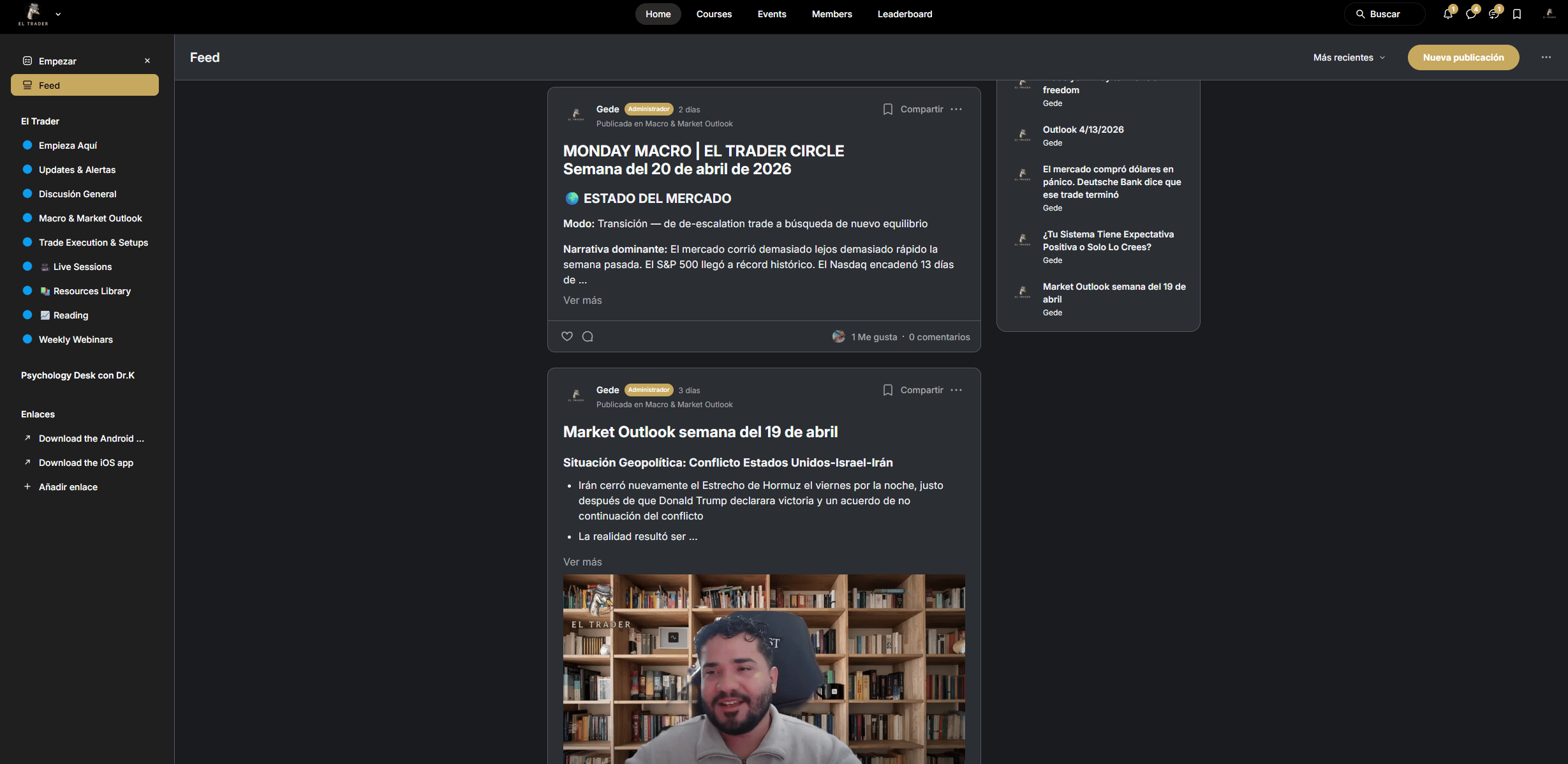Bookmark the Market Outlook 19 de abril post

887,390
